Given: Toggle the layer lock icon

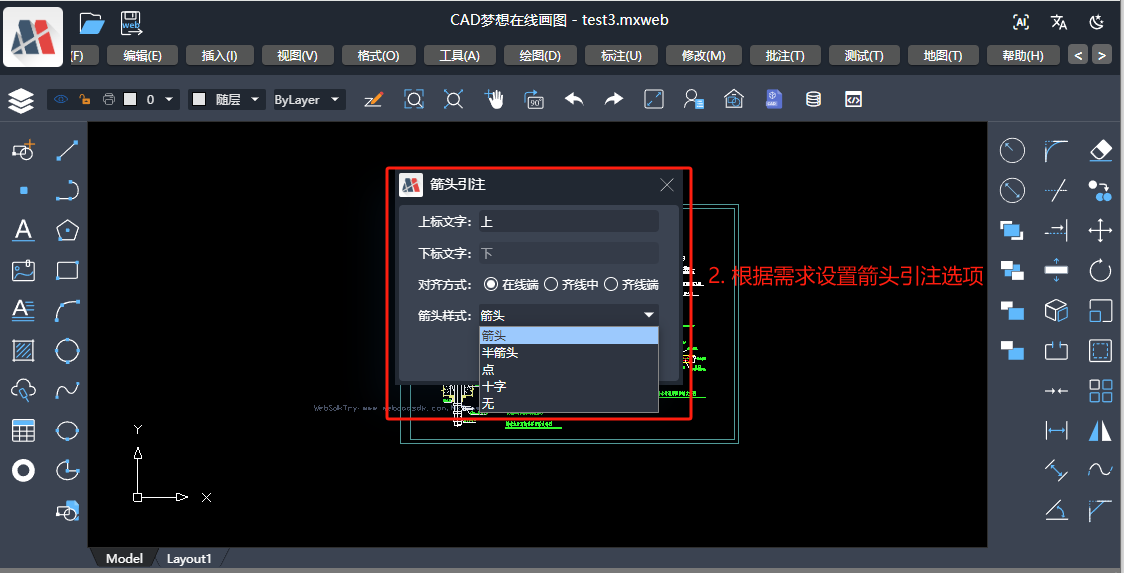Looking at the screenshot, I should pos(85,99).
